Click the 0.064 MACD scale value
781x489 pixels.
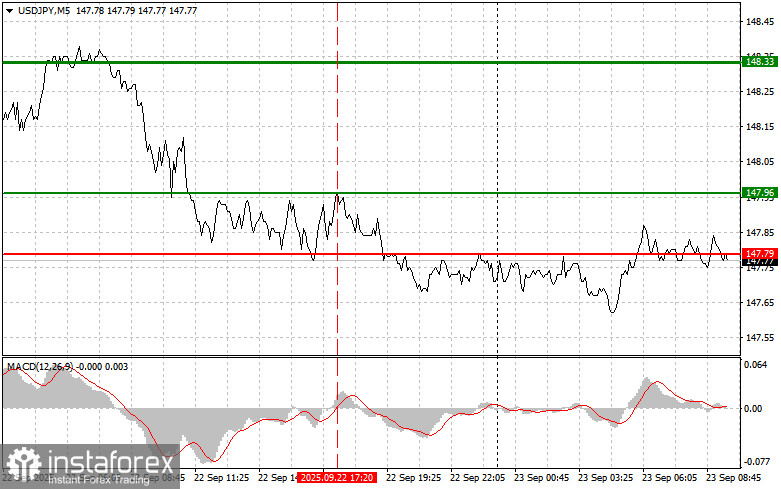pyautogui.click(x=756, y=365)
